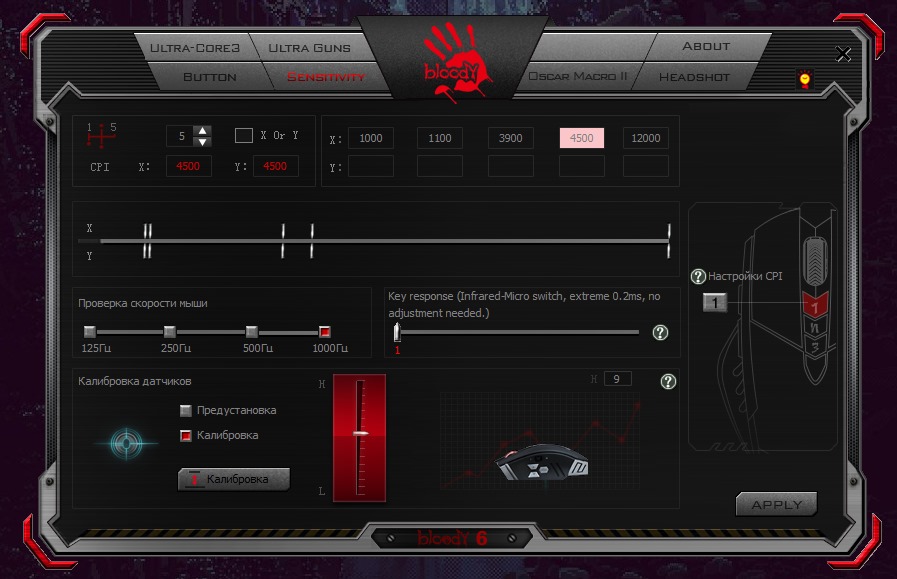
Task: Open the Ultra-Core3 tab
Action: tap(195, 47)
